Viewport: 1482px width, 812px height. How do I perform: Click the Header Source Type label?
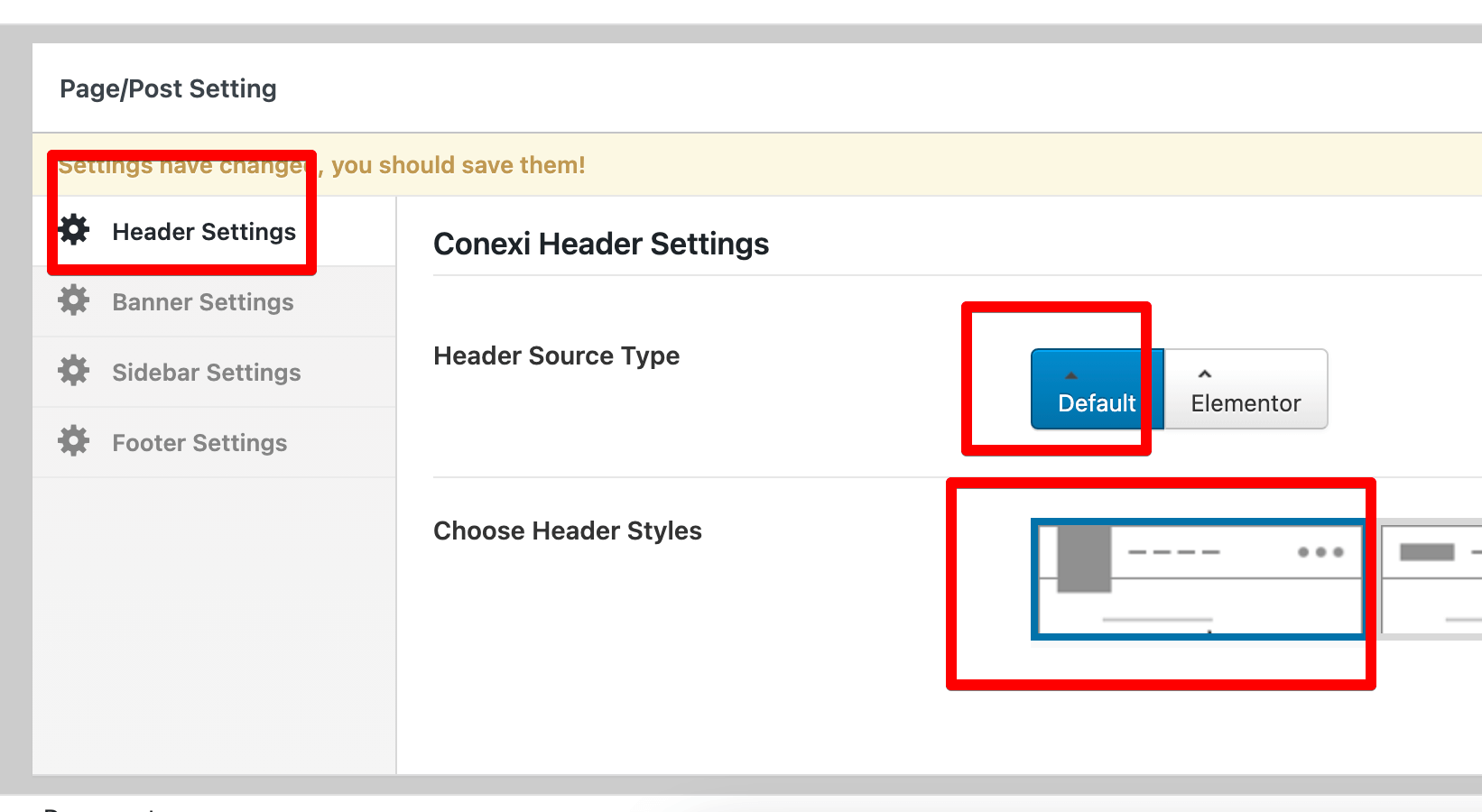coord(556,355)
